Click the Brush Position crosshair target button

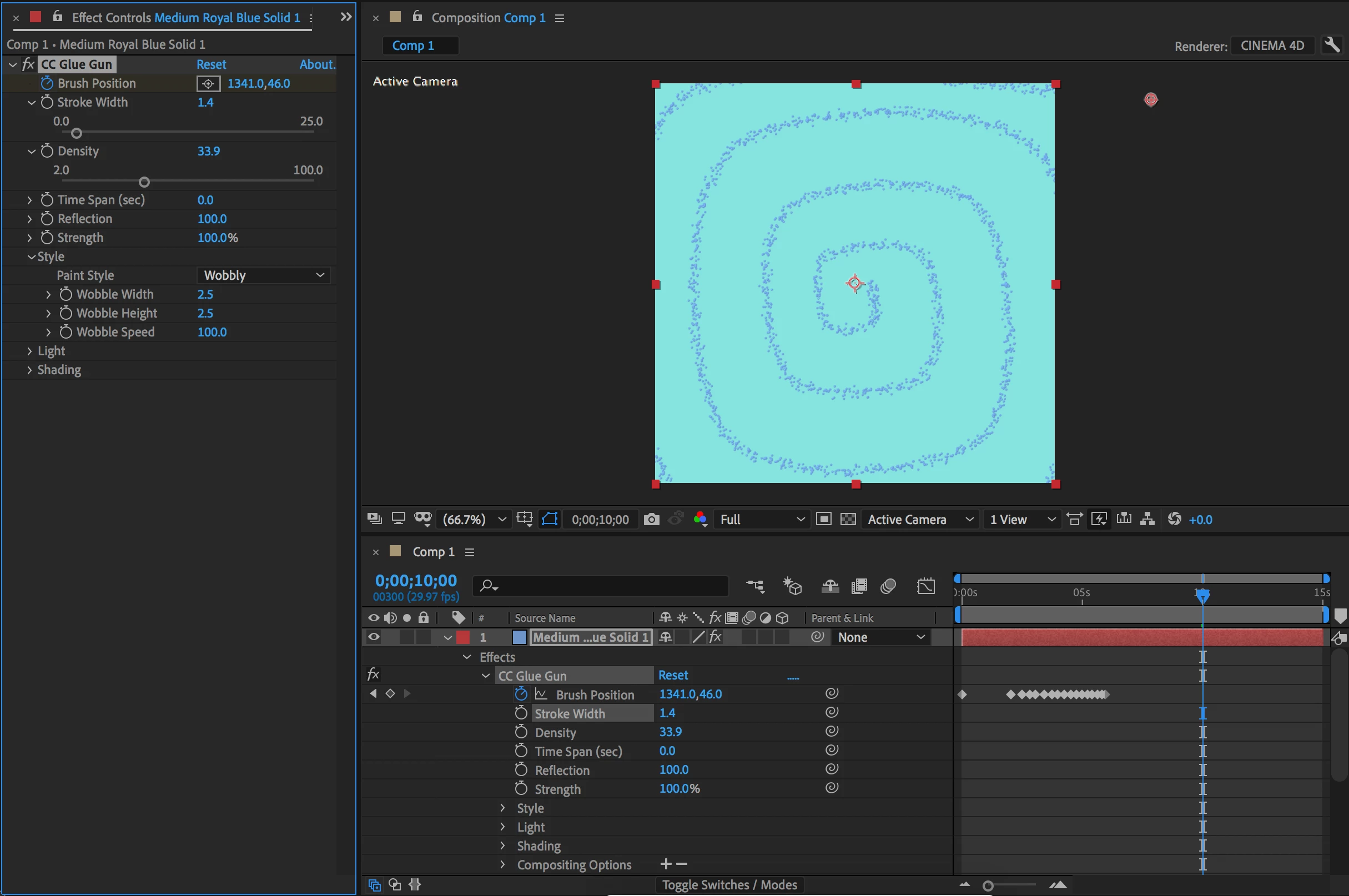[208, 83]
